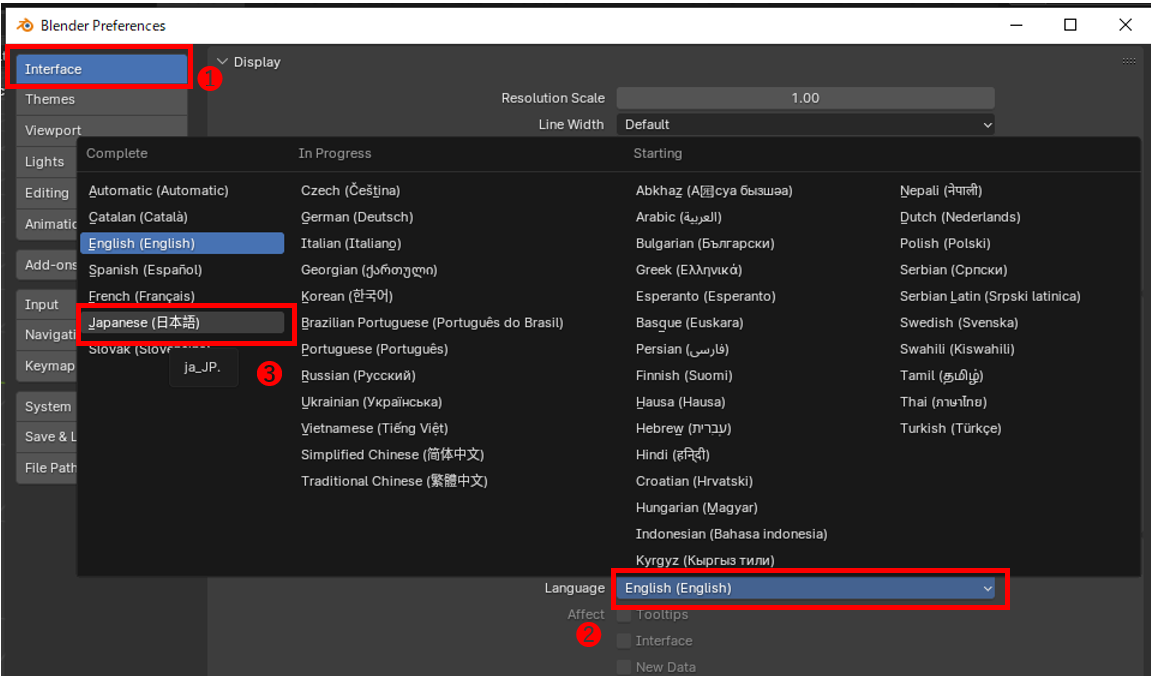Select Japanese (日本語) language
This screenshot has width=1151, height=676.
pyautogui.click(x=182, y=322)
